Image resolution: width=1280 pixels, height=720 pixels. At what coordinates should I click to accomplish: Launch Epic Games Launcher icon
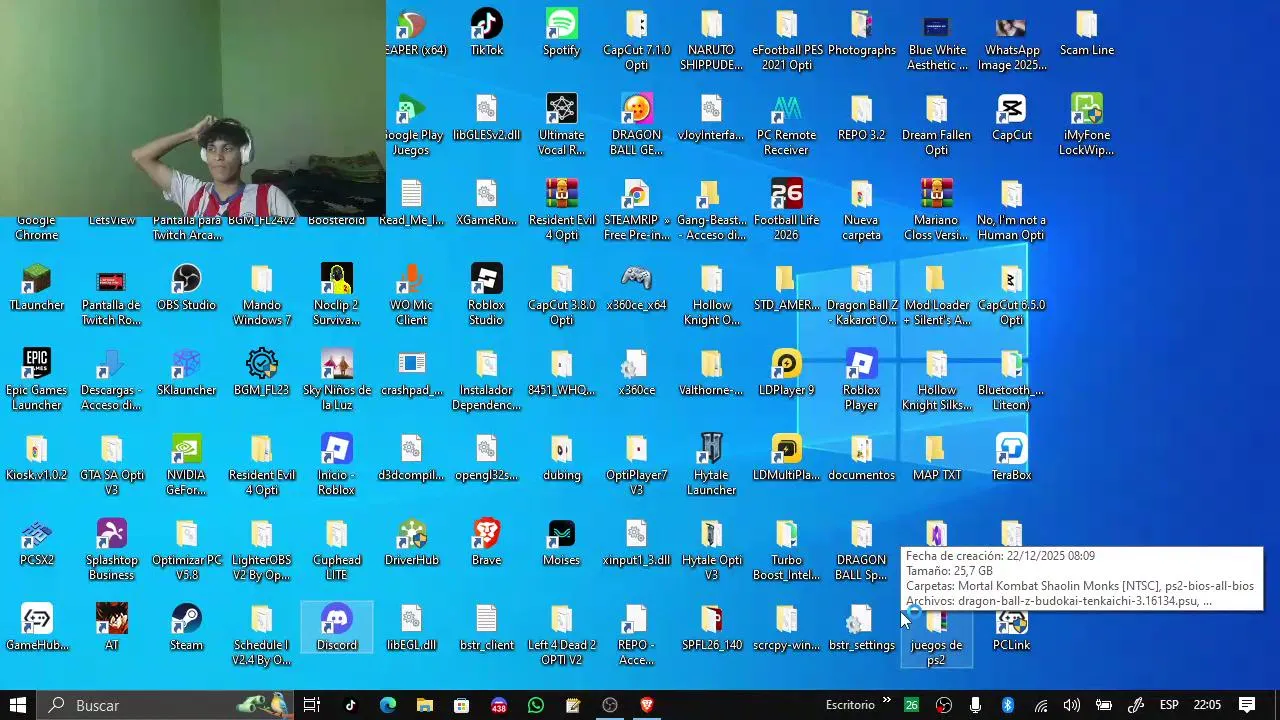tap(36, 380)
